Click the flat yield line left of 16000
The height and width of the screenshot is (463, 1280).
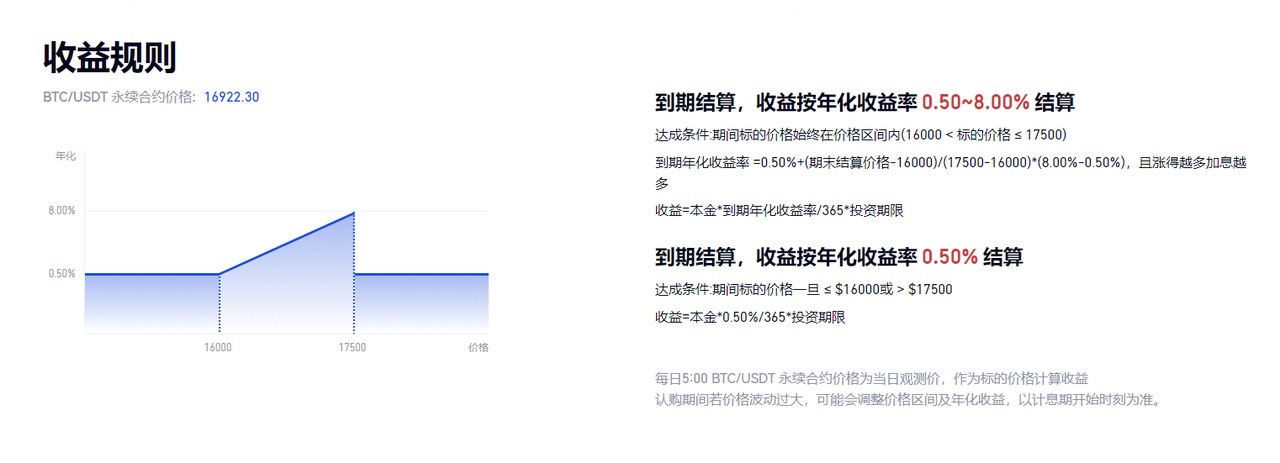150,274
